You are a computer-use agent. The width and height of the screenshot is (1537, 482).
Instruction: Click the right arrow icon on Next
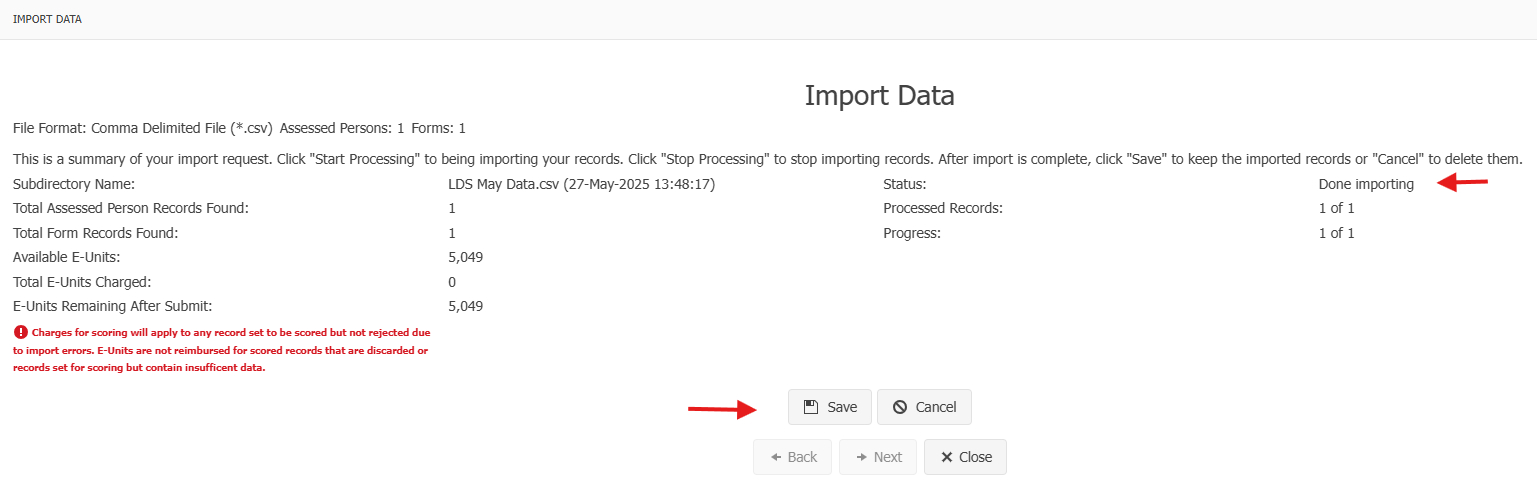[x=861, y=457]
